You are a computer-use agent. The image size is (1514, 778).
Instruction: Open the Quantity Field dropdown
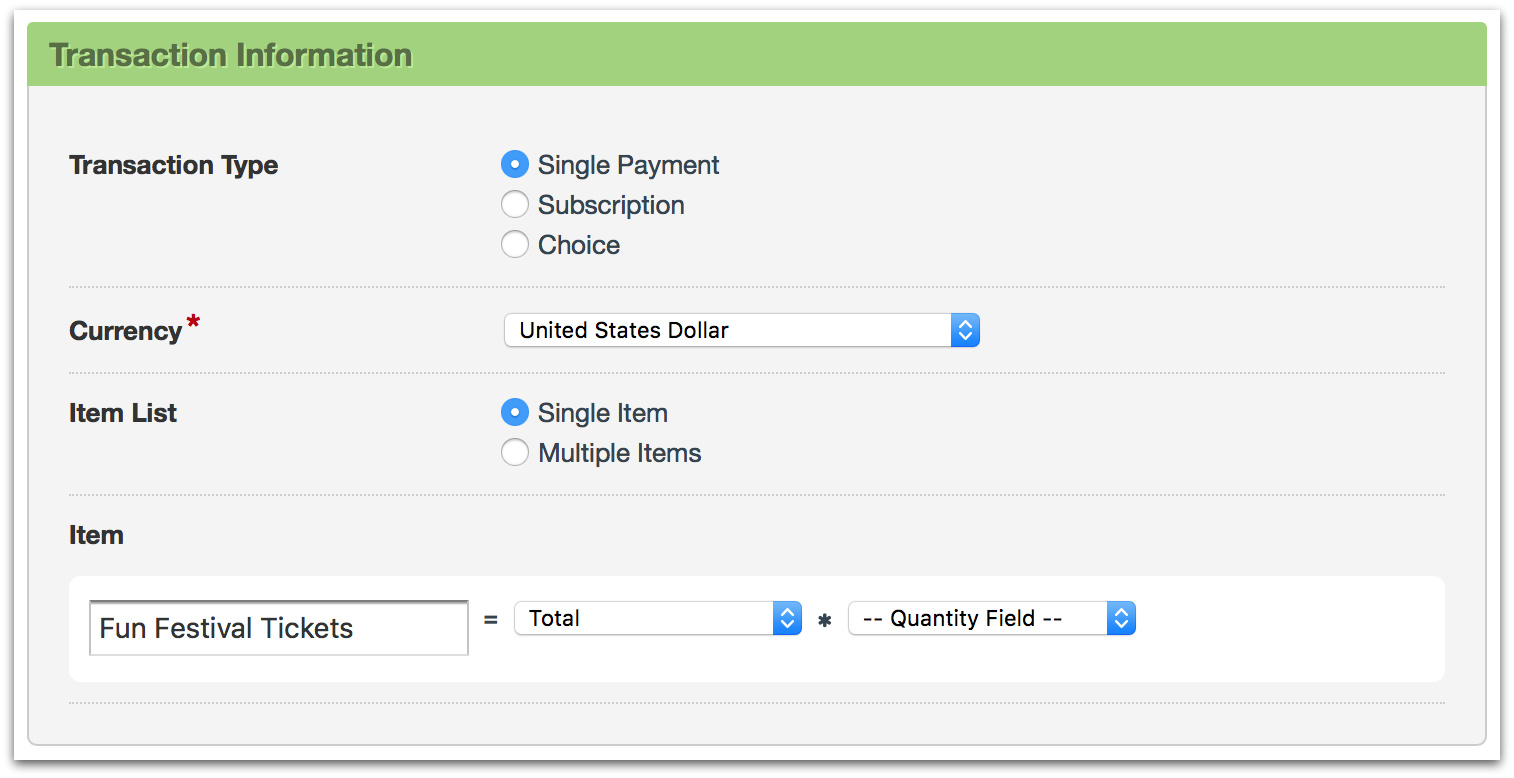click(978, 619)
